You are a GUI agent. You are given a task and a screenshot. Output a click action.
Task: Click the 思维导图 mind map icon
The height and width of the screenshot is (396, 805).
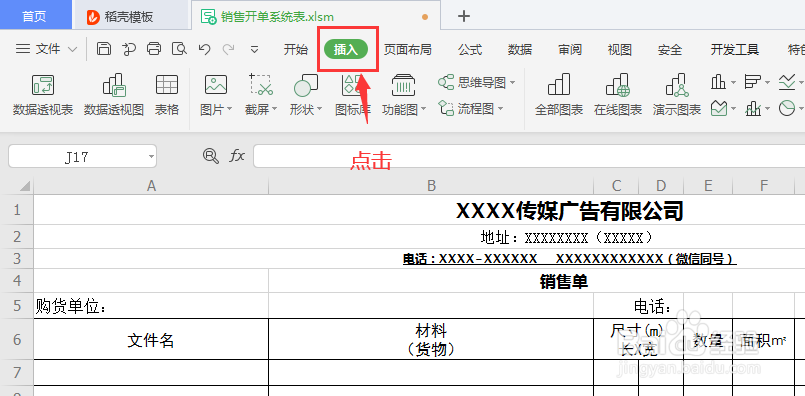click(446, 82)
